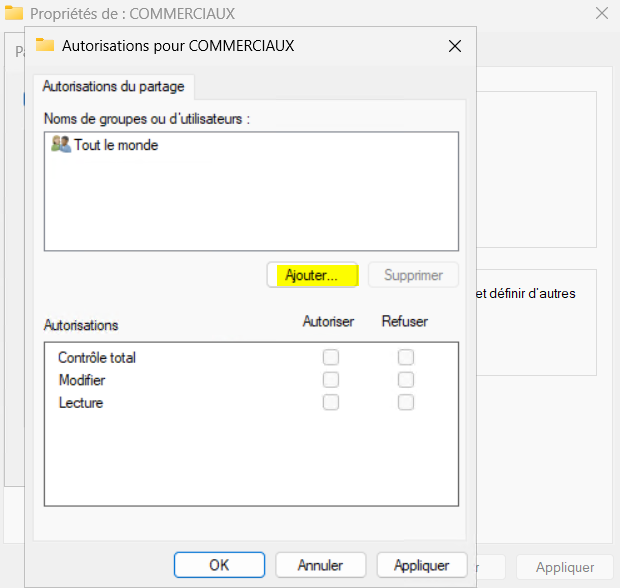Enable Refuser for Modifier permission
The width and height of the screenshot is (620, 588).
(x=406, y=380)
